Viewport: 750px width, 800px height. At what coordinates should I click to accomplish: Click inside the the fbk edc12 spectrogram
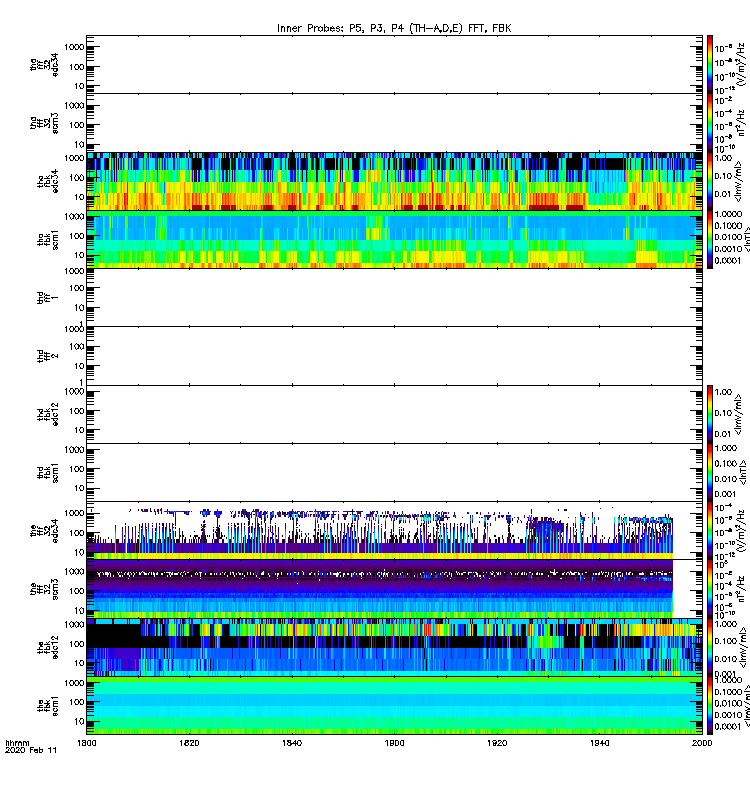coord(394,647)
